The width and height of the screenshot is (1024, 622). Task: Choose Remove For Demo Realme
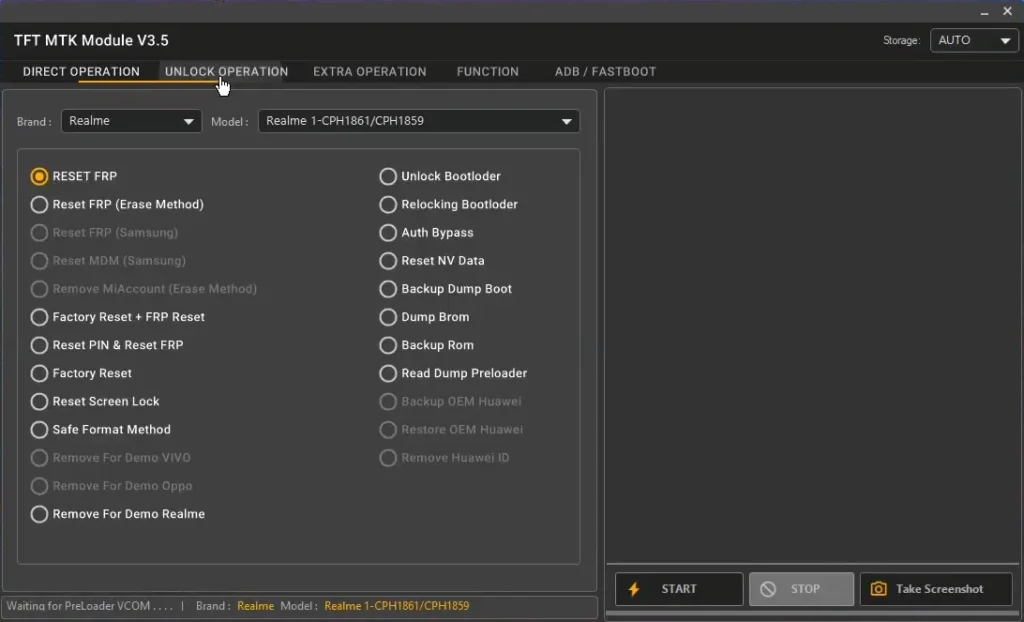pyautogui.click(x=39, y=513)
